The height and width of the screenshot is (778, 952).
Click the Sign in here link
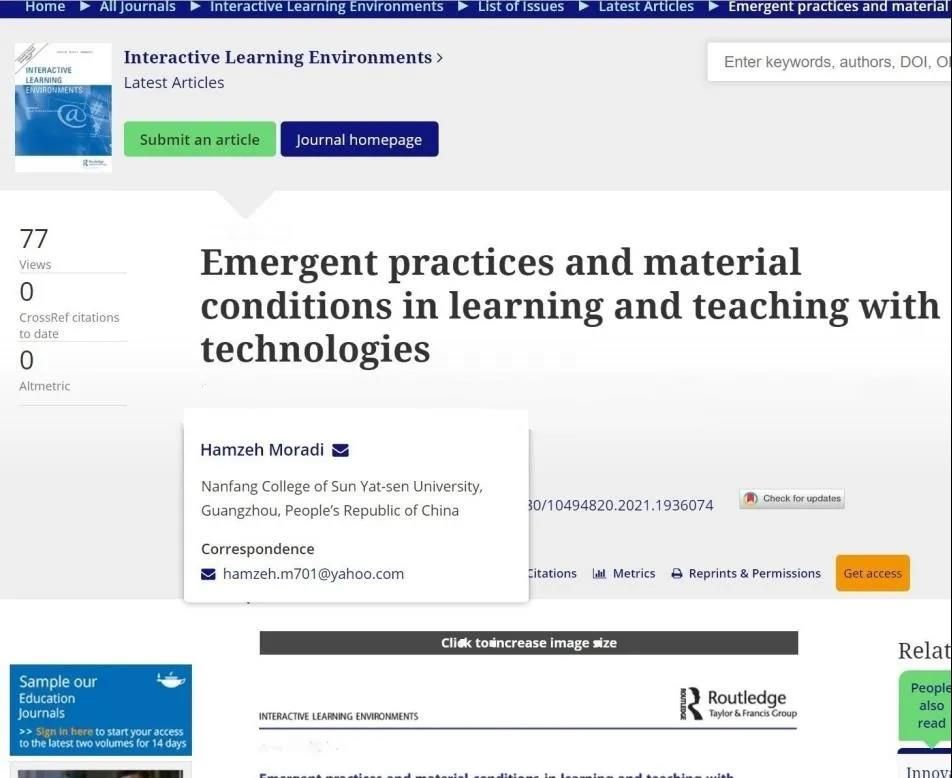64,732
